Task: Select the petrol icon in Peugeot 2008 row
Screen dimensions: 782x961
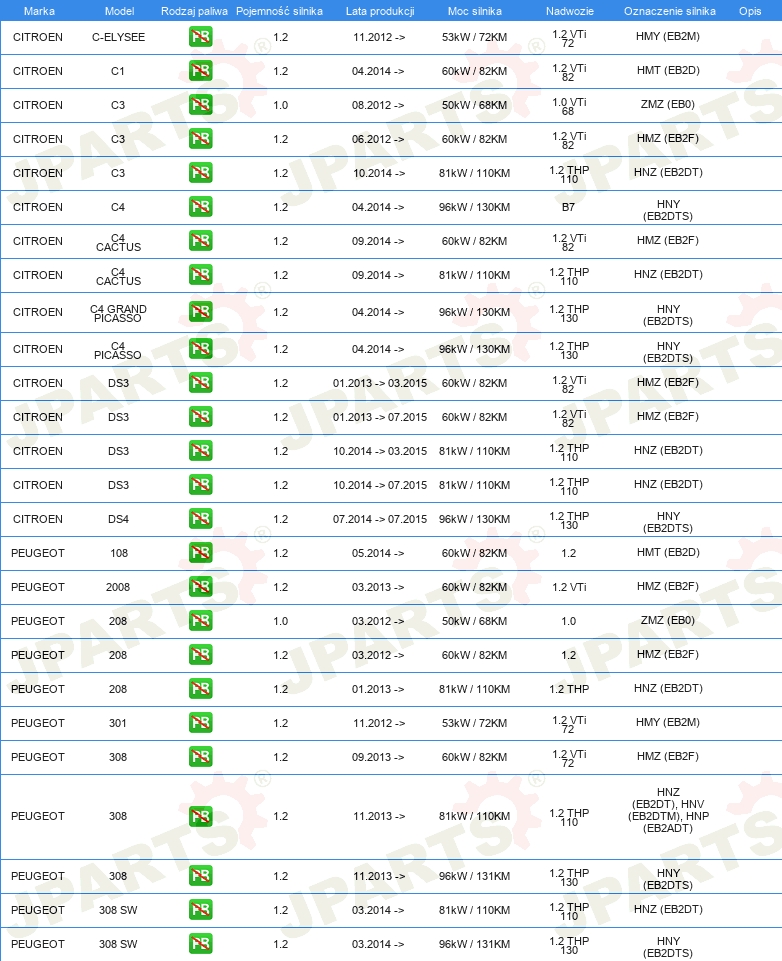Action: click(200, 587)
